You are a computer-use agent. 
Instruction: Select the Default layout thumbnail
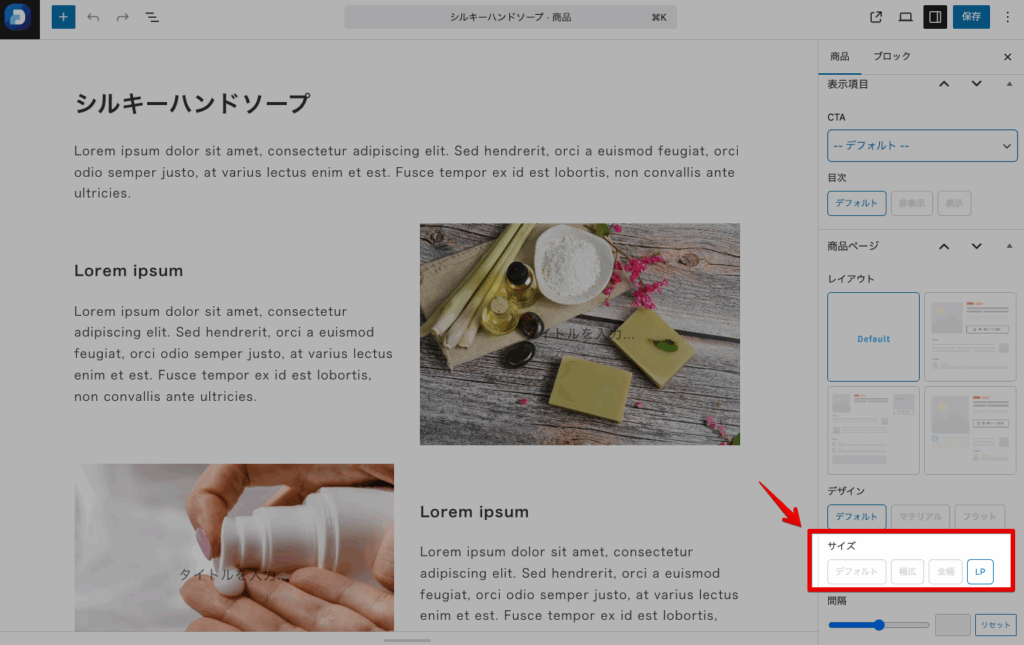pos(873,337)
